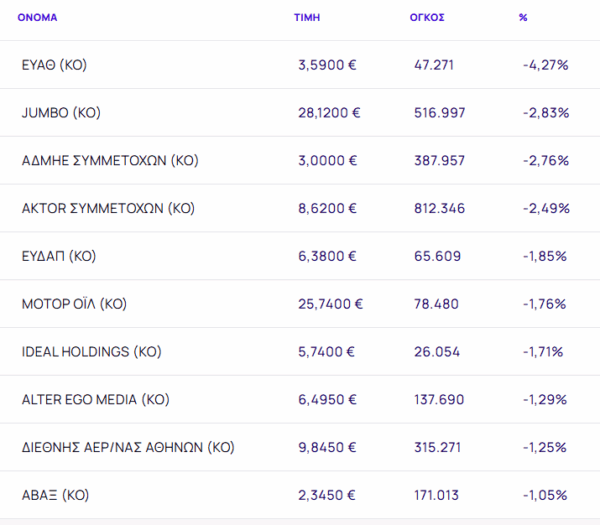Select ΑΔΜΗΕ ΣΥΜΜΕΤΟΧΩΝ (ΚΟ) stock
This screenshot has width=600, height=525.
(110, 161)
